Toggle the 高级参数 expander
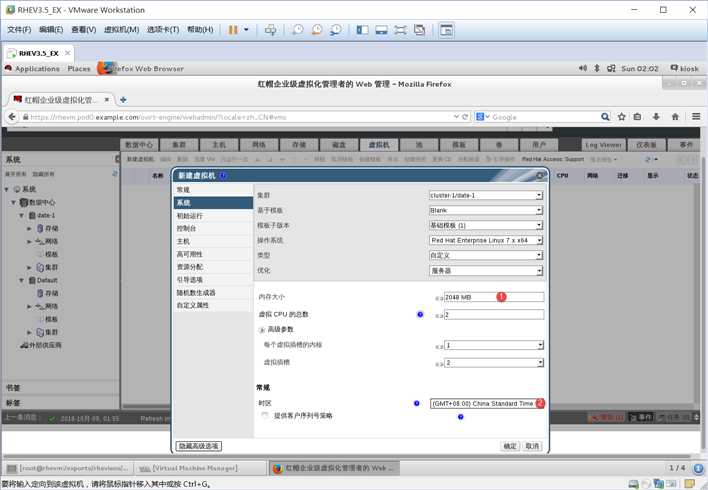This screenshot has width=708, height=490. (x=261, y=330)
